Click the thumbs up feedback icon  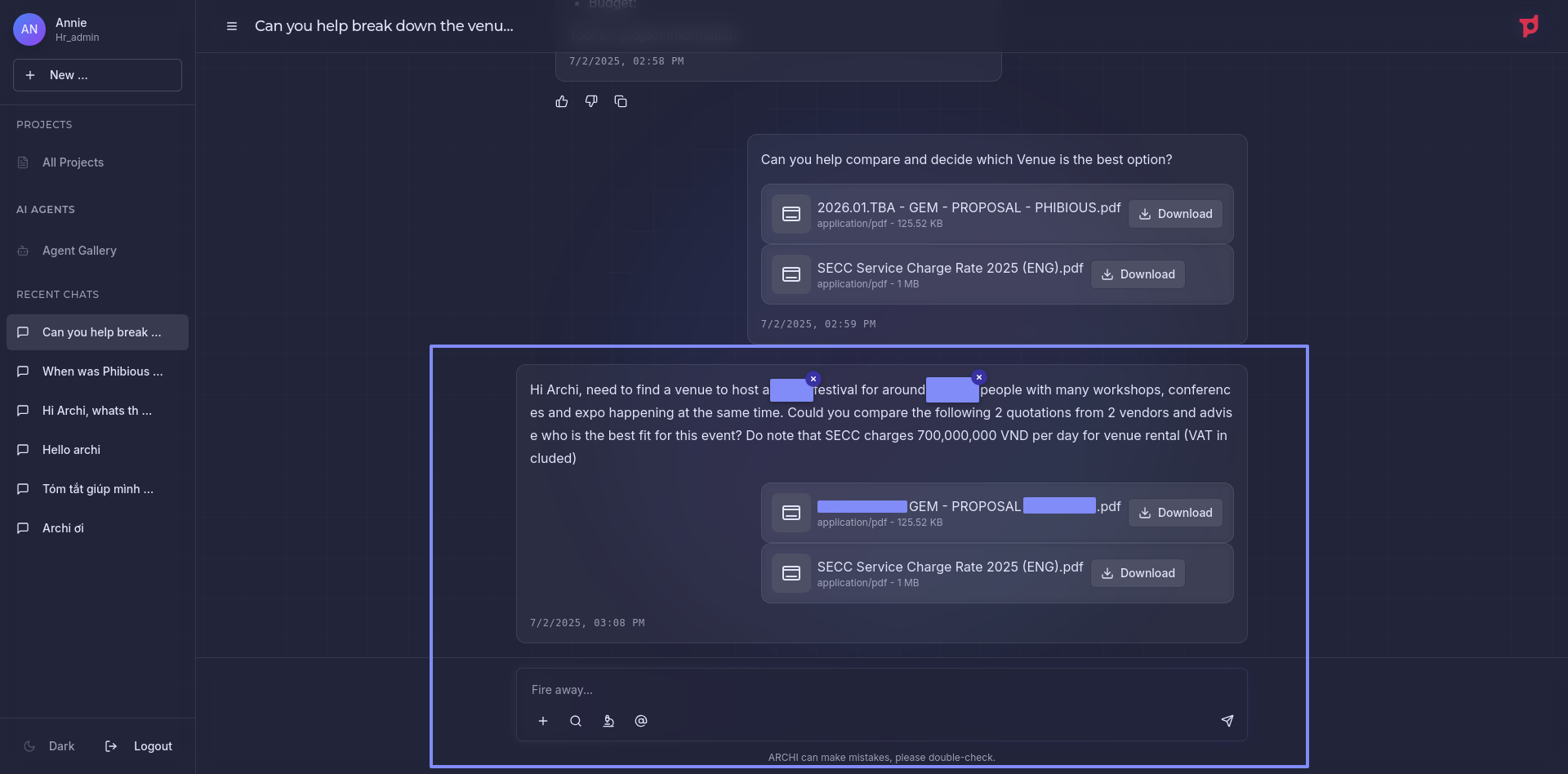(x=562, y=101)
